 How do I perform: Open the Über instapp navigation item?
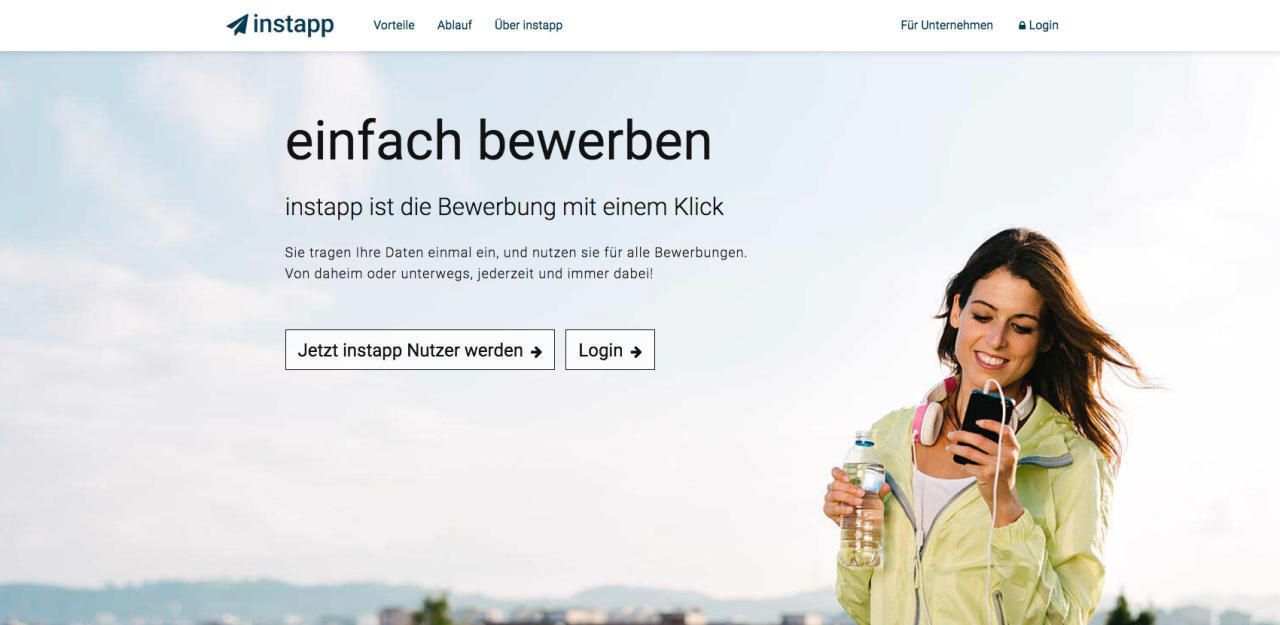528,25
